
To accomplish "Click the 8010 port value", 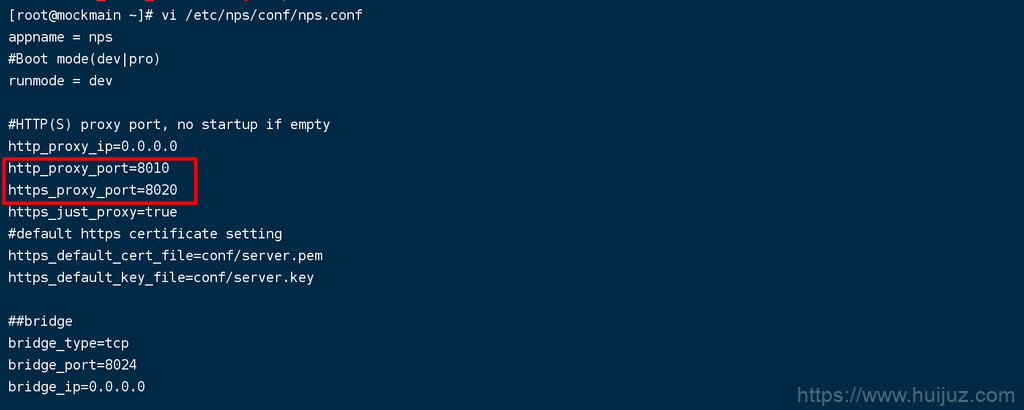I will click(x=153, y=168).
